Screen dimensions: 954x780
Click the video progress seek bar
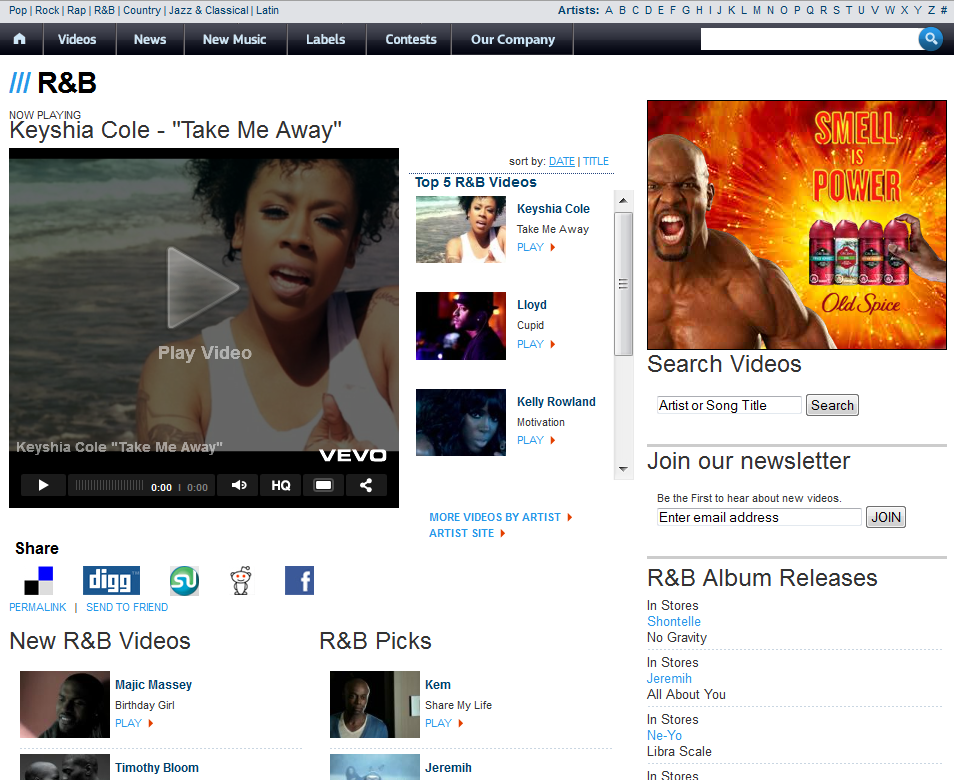point(109,486)
